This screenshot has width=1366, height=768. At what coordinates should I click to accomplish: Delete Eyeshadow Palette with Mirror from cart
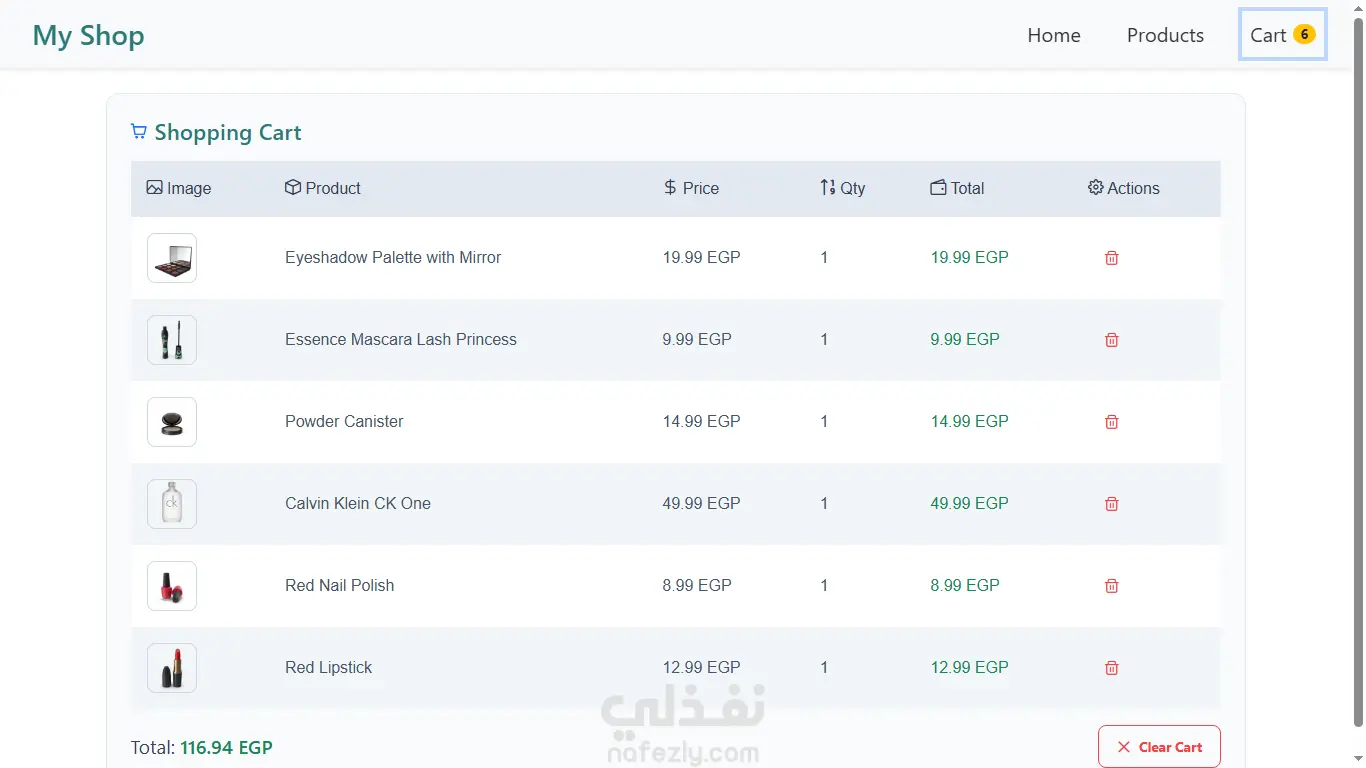1111,258
